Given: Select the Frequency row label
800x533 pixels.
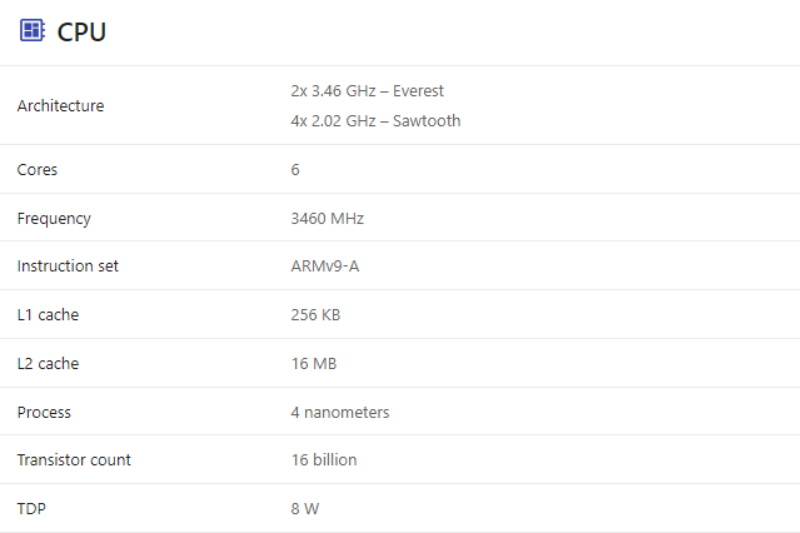Looking at the screenshot, I should [54, 218].
